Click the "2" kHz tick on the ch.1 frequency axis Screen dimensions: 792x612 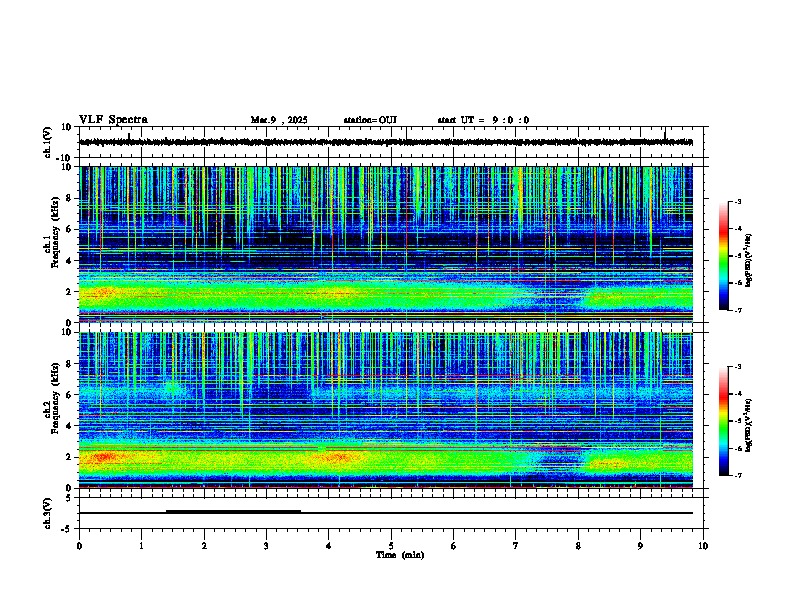(71, 291)
